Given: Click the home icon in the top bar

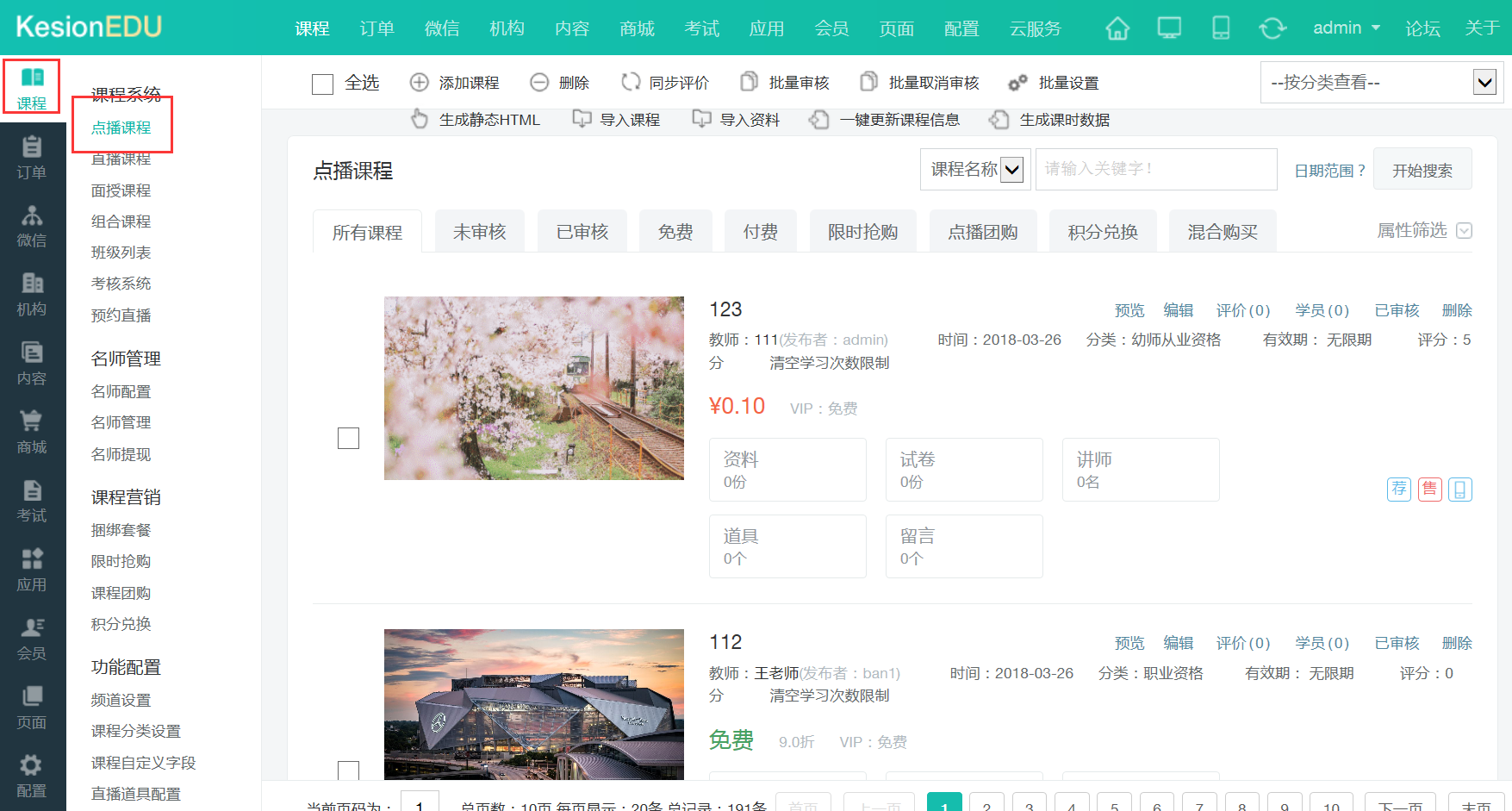Looking at the screenshot, I should pos(1117,28).
